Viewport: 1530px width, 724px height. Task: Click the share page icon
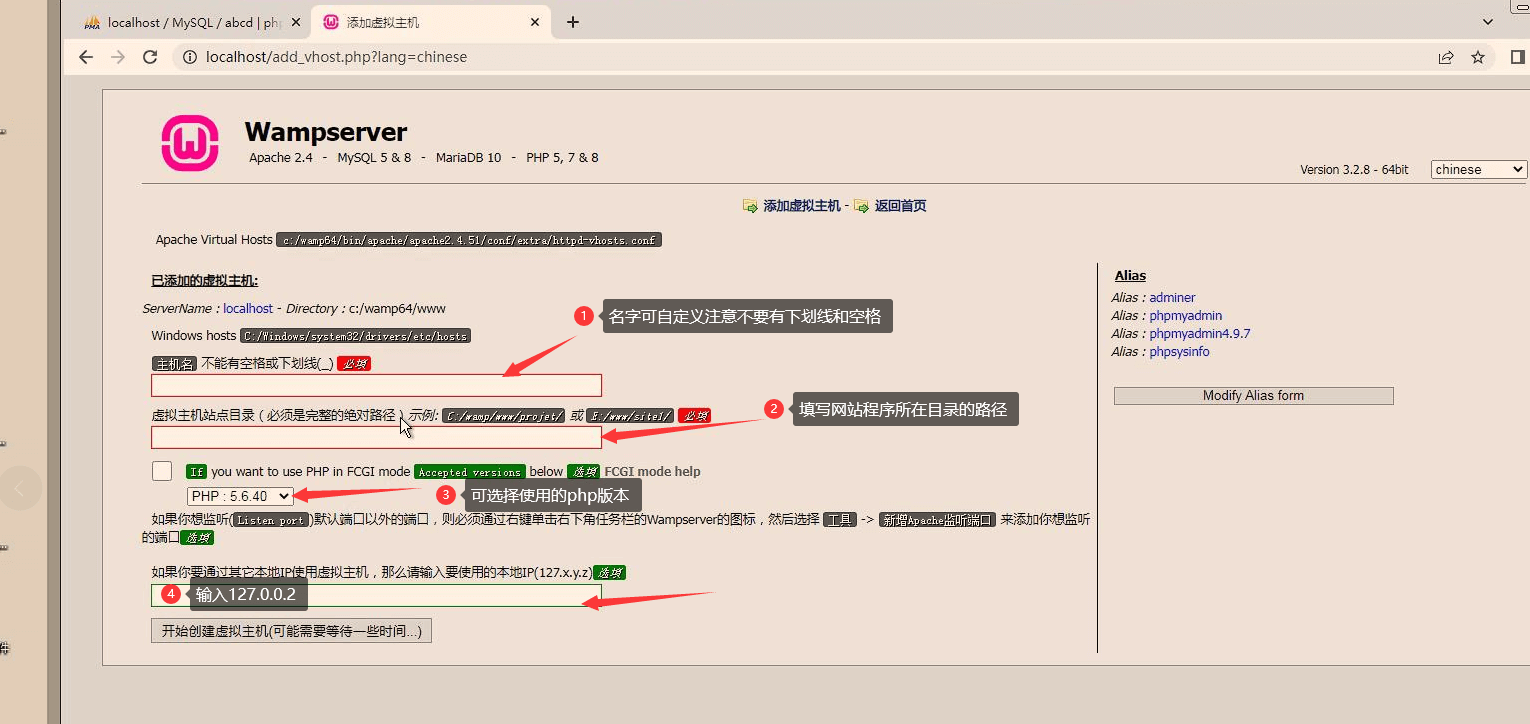click(x=1446, y=57)
